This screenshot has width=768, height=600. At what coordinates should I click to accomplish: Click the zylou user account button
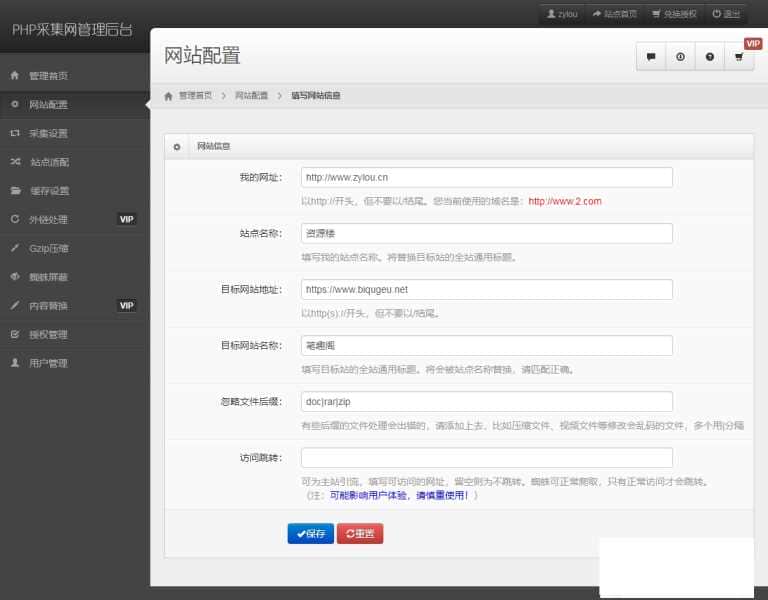coord(562,14)
